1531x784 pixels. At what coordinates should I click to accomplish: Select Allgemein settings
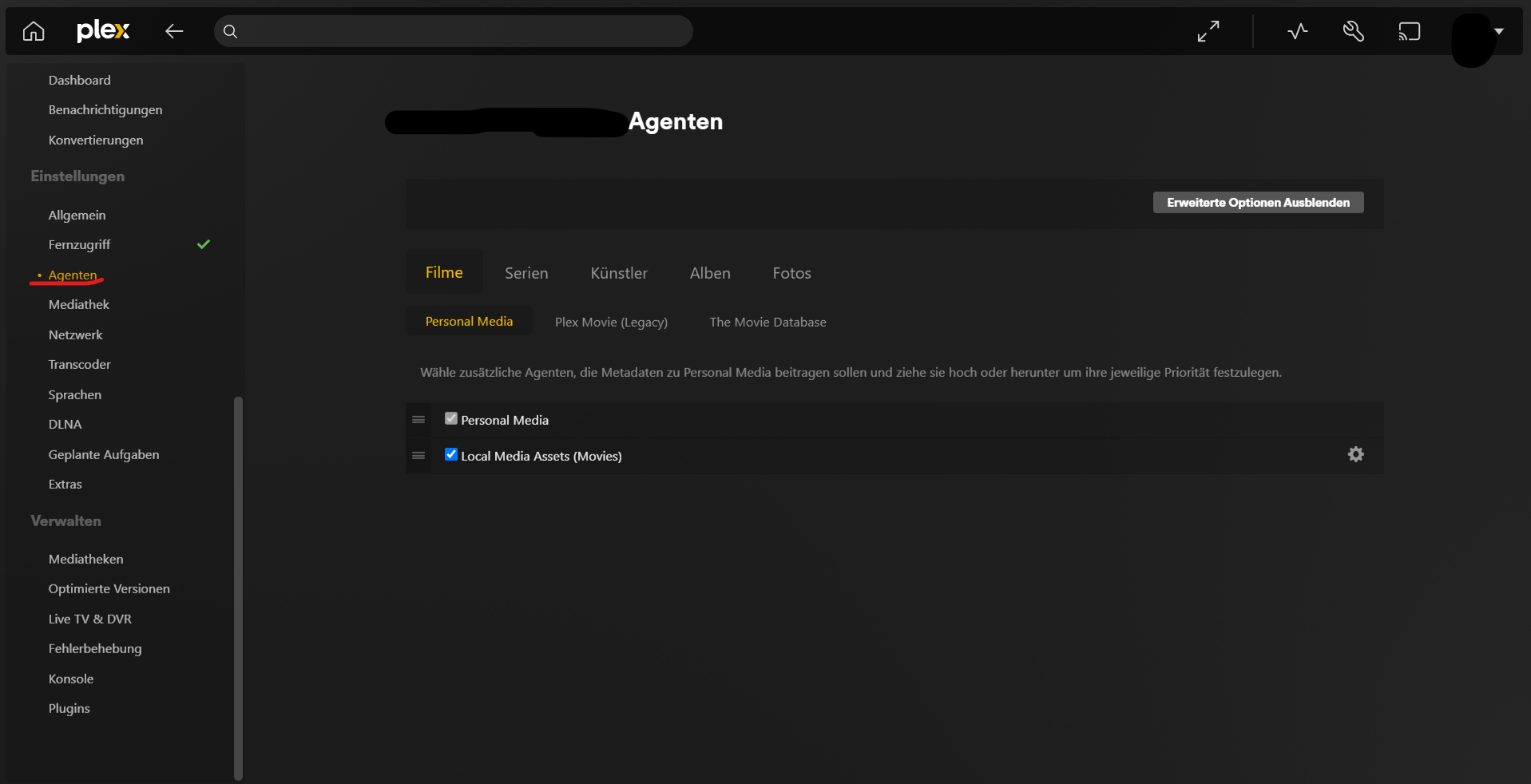77,215
